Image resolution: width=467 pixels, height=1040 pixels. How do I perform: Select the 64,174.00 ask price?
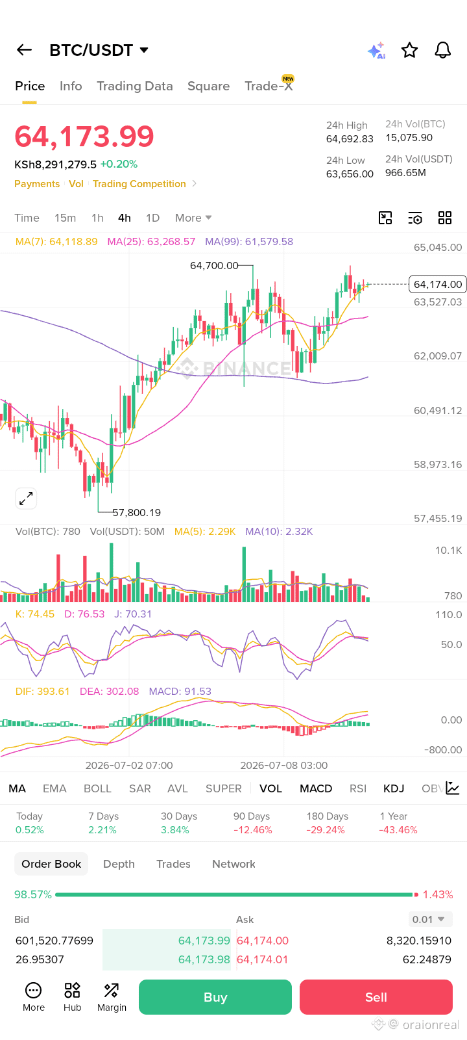[x=263, y=941]
